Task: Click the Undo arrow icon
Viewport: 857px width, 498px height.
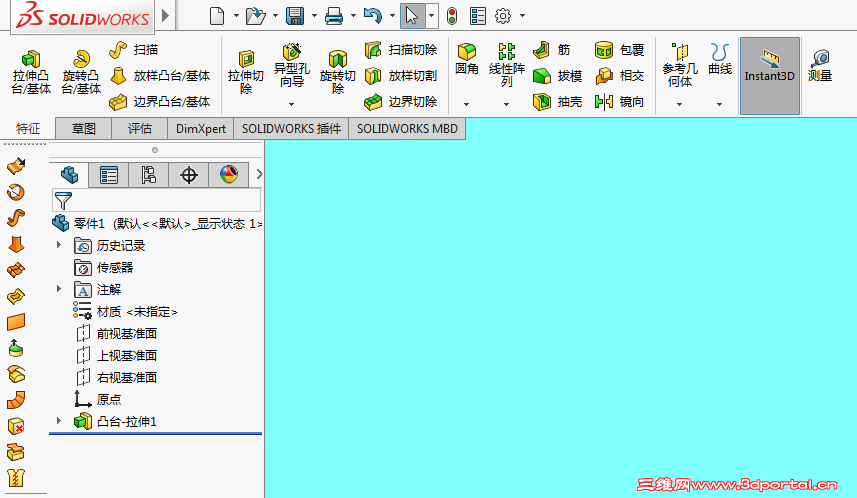Action: (x=373, y=16)
